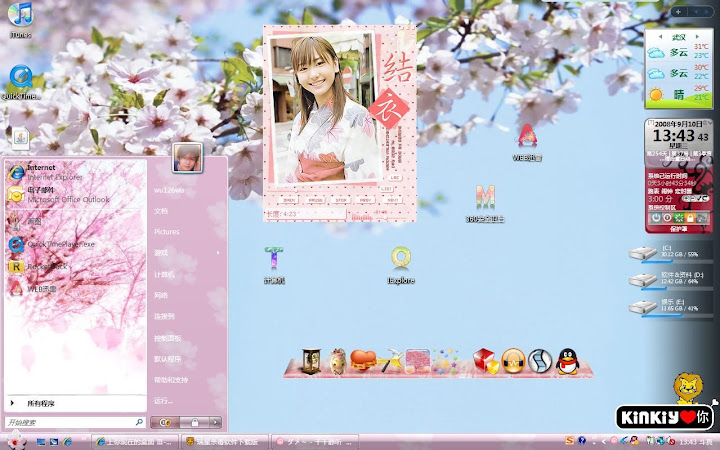This screenshot has width=720, height=450.
Task: Expand the 游戏 submenu in Start menu
Action: tap(186, 253)
